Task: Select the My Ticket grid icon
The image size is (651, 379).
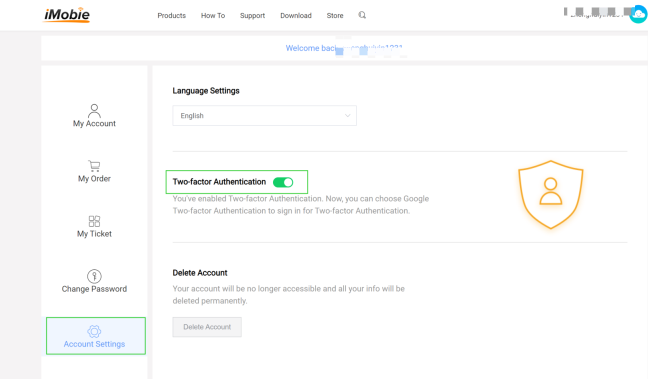Action: click(x=94, y=221)
